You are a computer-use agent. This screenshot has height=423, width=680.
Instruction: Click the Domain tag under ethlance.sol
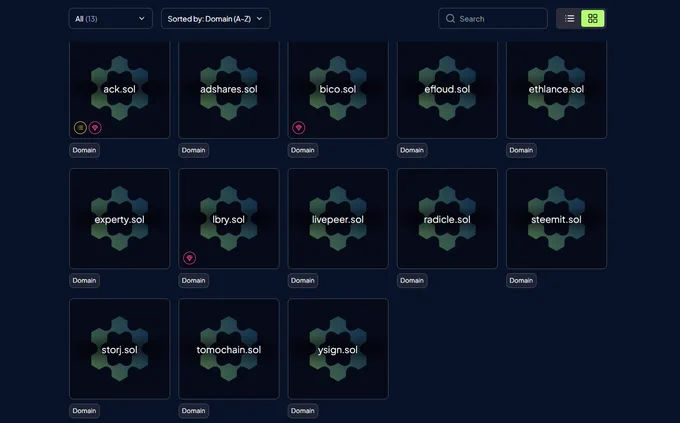pyautogui.click(x=521, y=150)
